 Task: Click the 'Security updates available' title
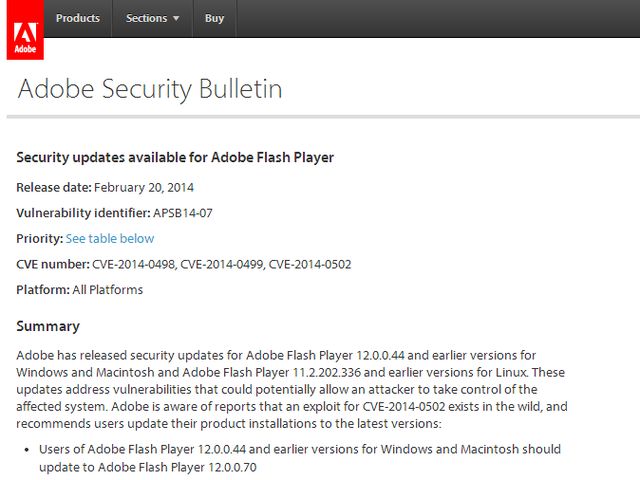pyautogui.click(x=175, y=158)
